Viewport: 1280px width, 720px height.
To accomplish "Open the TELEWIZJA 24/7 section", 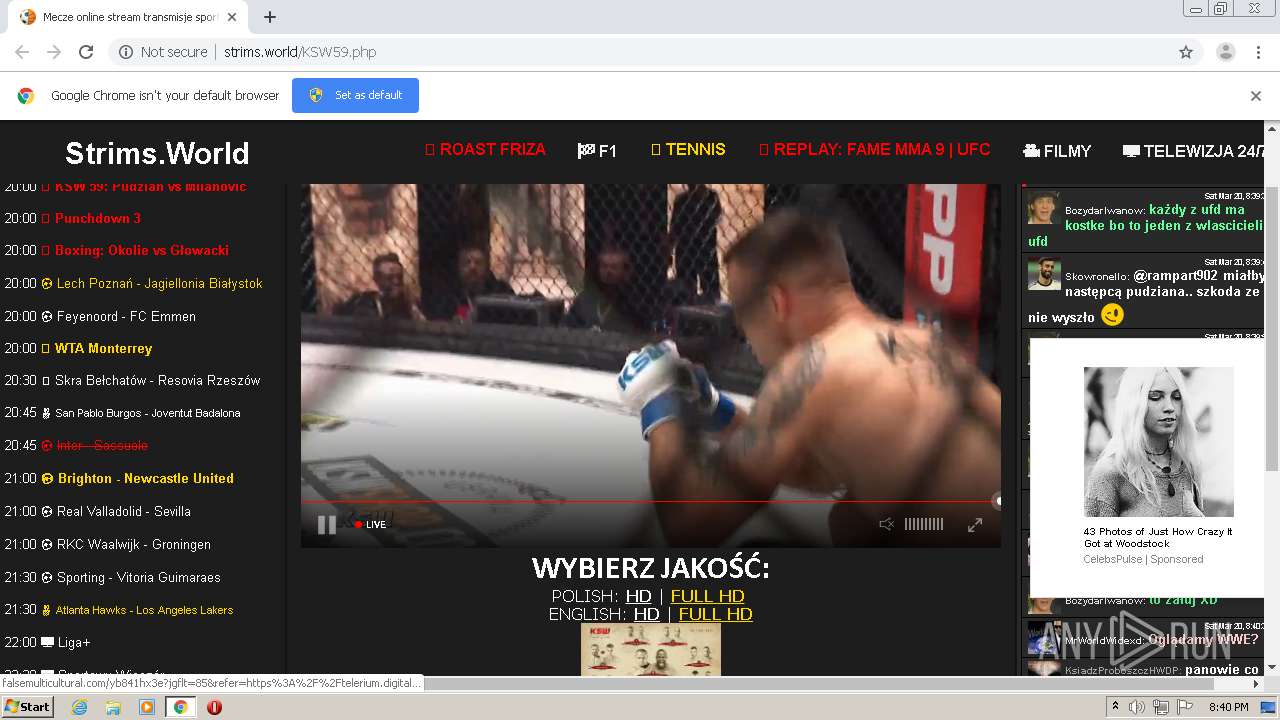I will coord(1194,151).
